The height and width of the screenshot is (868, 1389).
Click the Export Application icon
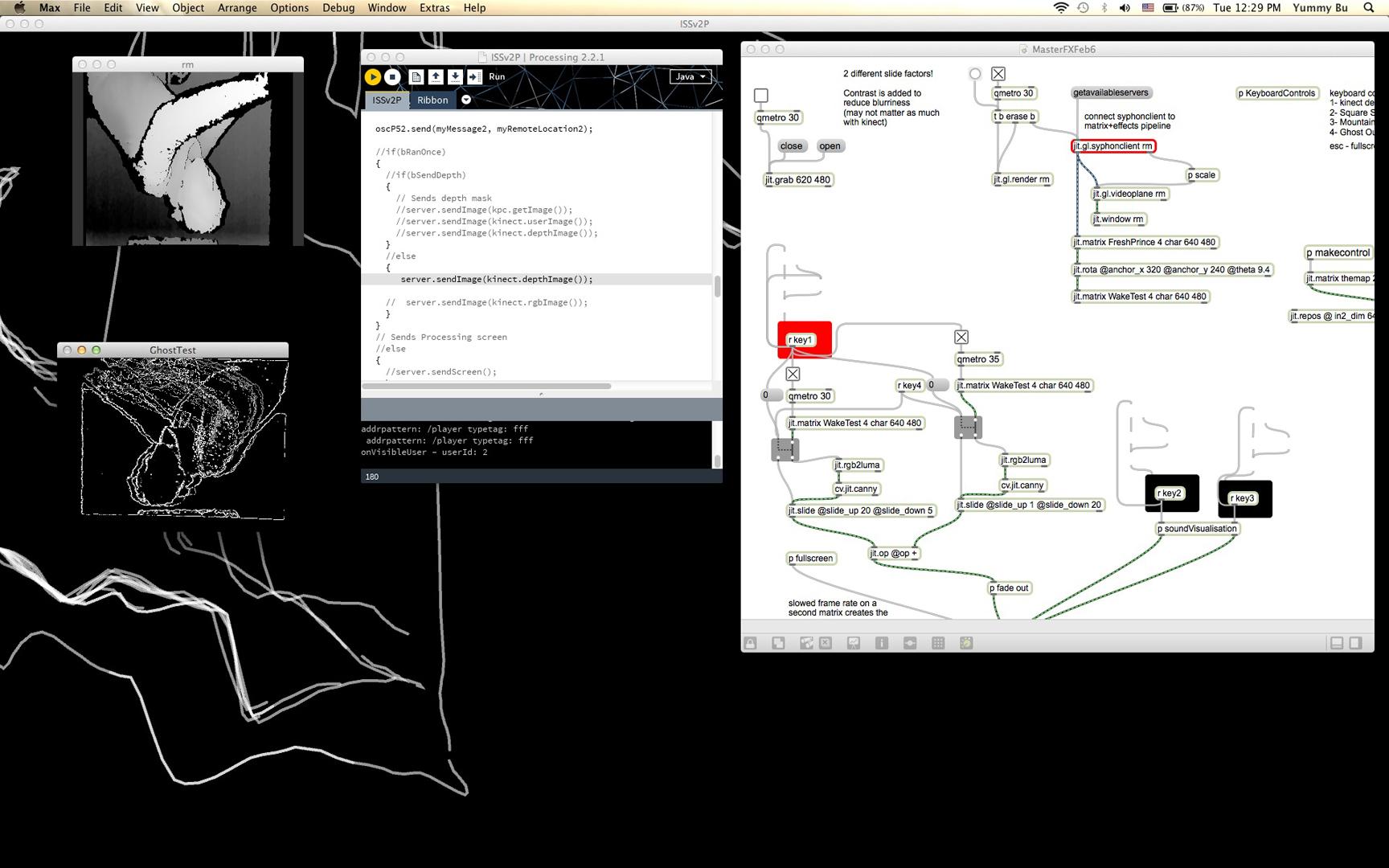(x=475, y=77)
